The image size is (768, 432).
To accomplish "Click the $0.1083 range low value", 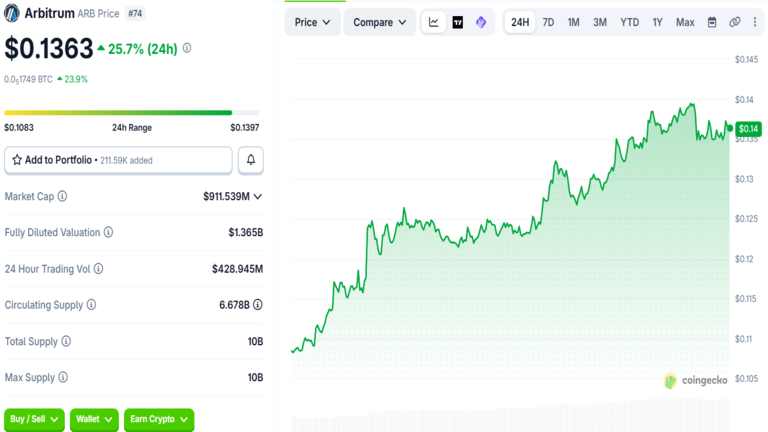I will point(19,127).
